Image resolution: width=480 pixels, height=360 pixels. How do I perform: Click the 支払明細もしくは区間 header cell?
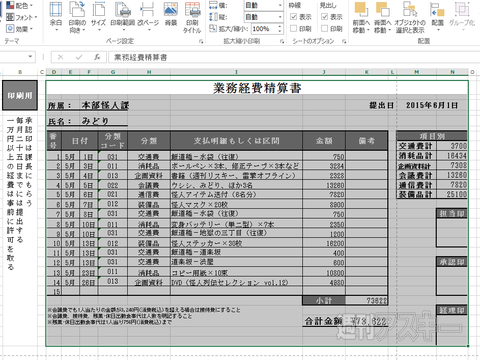coord(236,141)
